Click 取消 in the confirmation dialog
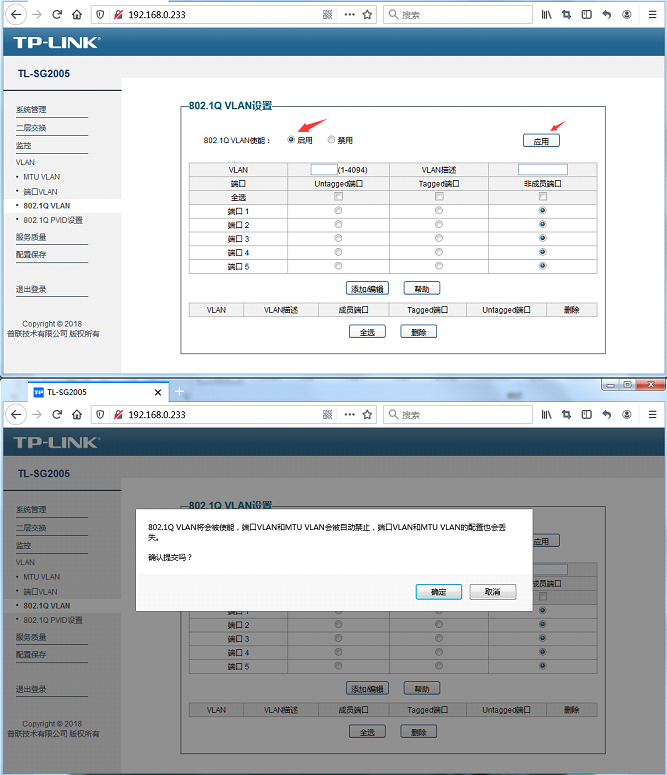Viewport: 667px width, 775px height. [492, 592]
